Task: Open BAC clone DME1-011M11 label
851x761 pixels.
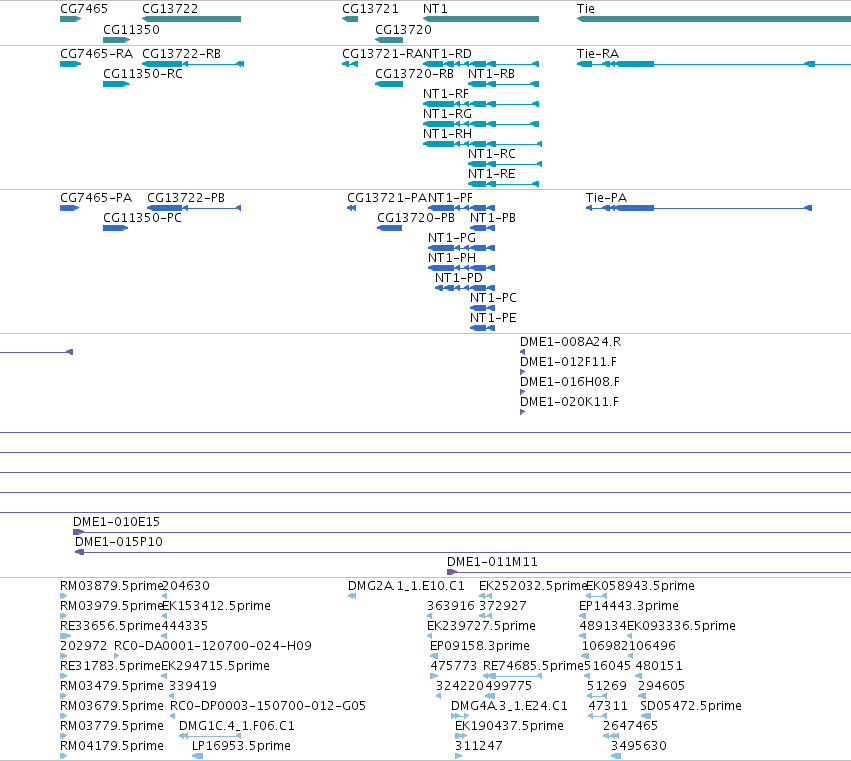Action: pos(492,562)
